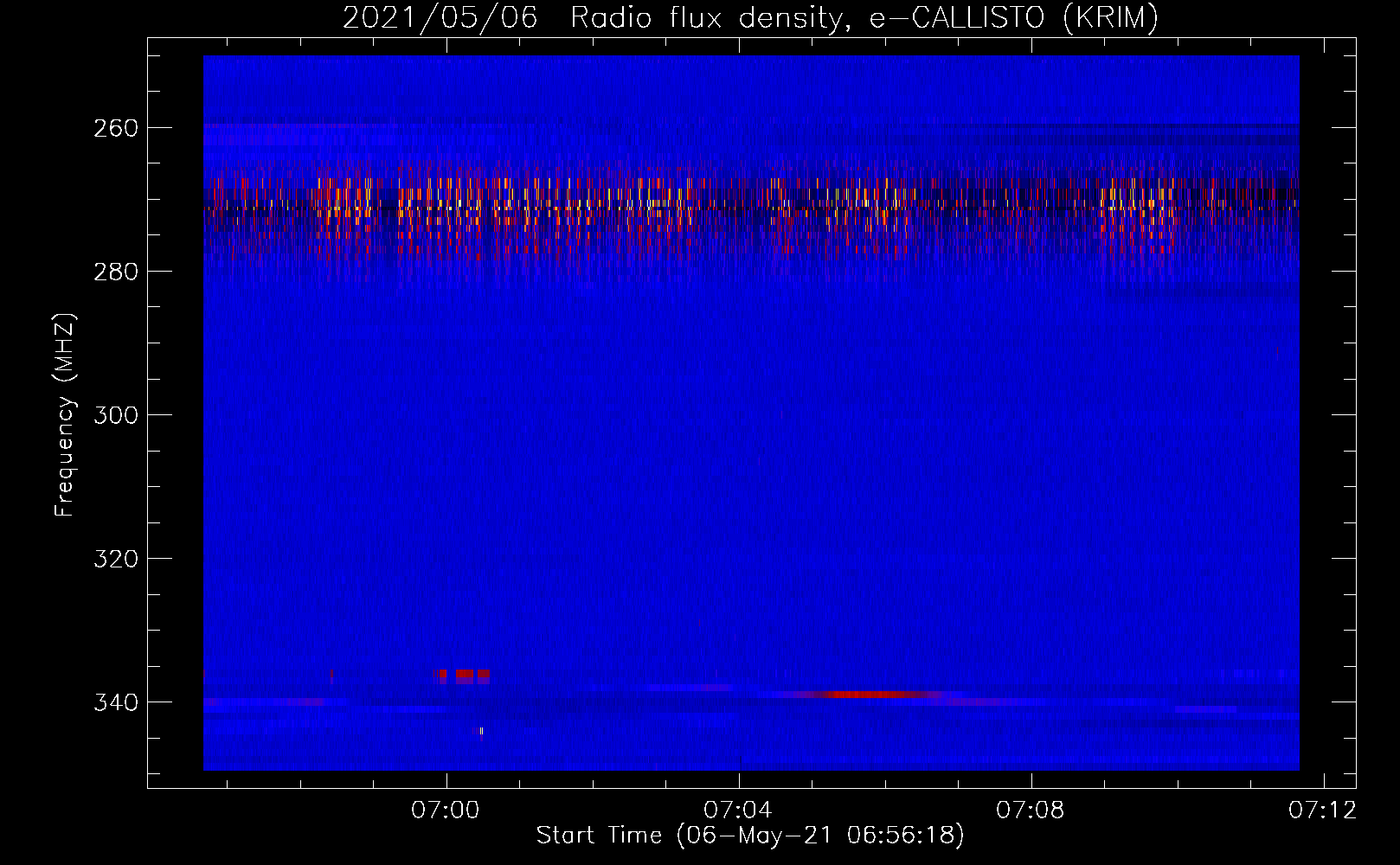Viewport: 1400px width, 865px height.
Task: Click the "Start Time (06-May-21 06:56:18)" label
Action: pyautogui.click(x=750, y=836)
